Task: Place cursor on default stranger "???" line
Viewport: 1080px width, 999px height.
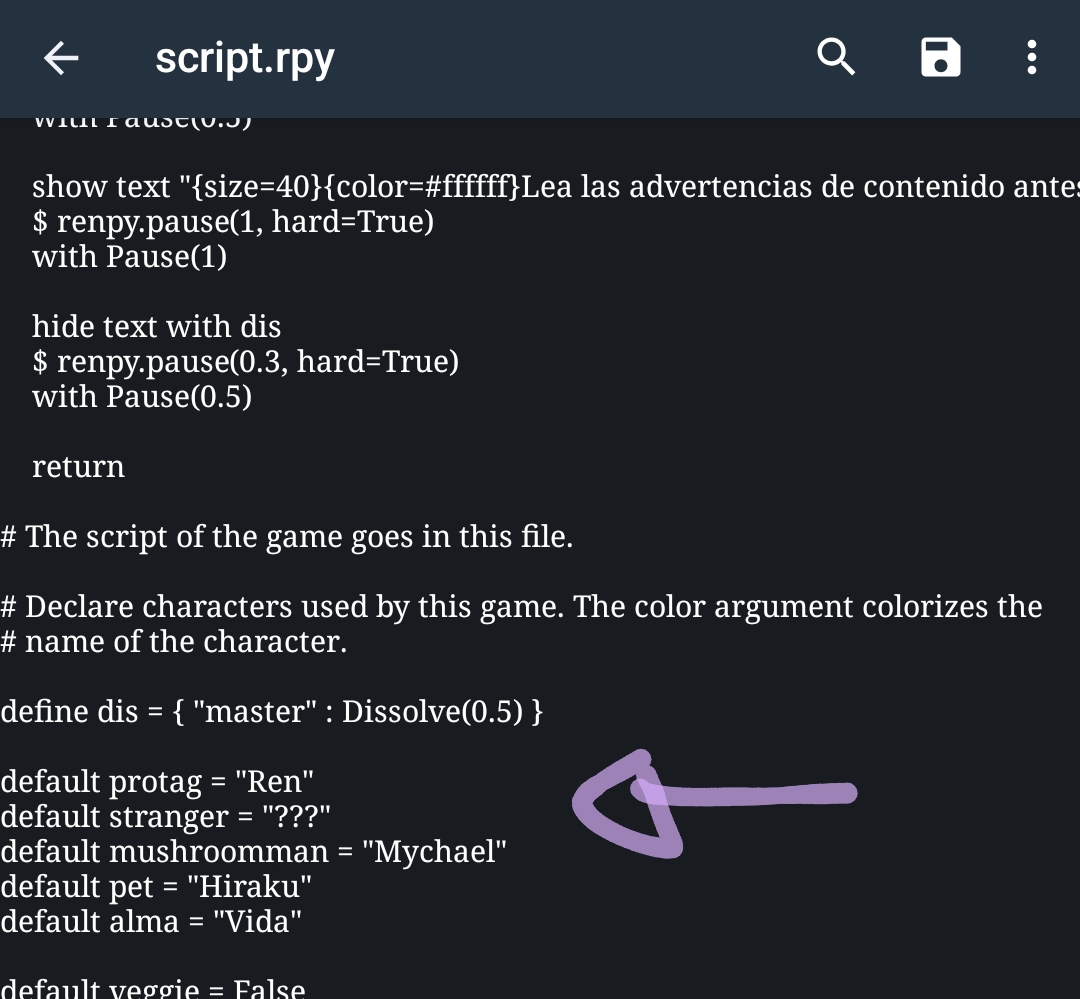Action: point(166,816)
